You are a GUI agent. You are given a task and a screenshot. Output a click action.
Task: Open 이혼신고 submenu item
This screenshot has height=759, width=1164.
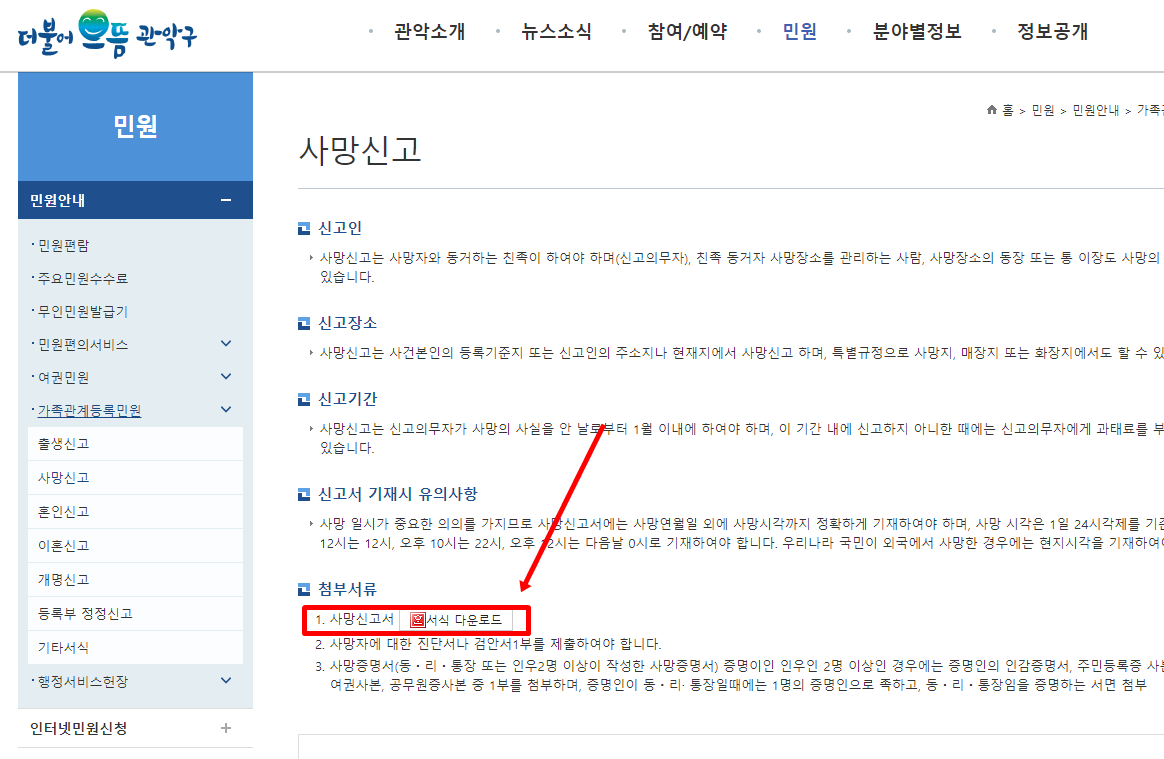[x=135, y=546]
